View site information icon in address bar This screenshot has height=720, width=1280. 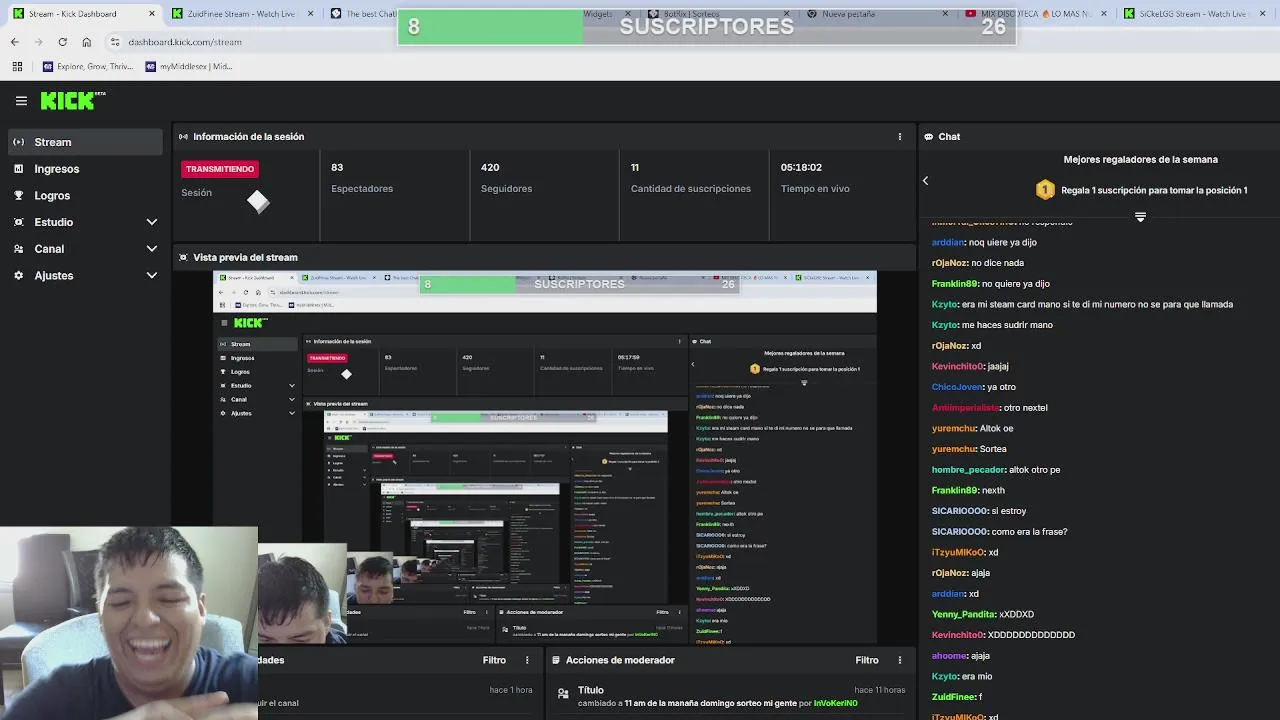[115, 42]
